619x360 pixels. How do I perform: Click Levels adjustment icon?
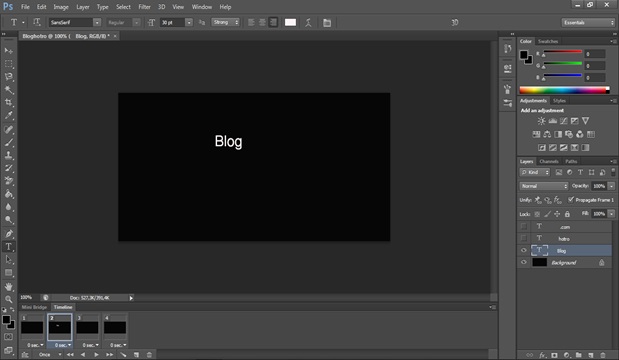(553, 121)
